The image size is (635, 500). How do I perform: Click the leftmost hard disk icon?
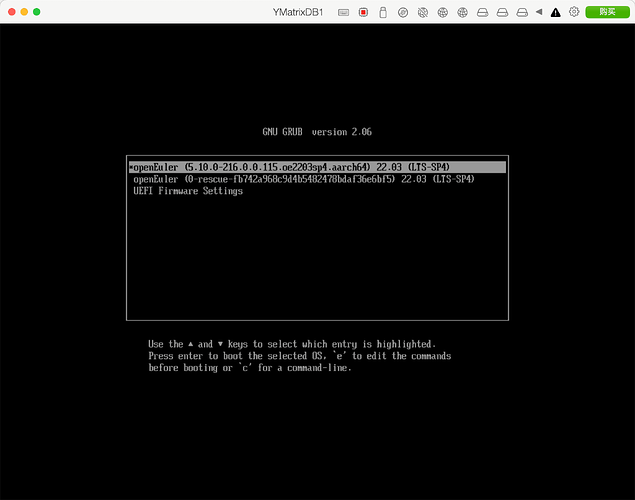(482, 12)
